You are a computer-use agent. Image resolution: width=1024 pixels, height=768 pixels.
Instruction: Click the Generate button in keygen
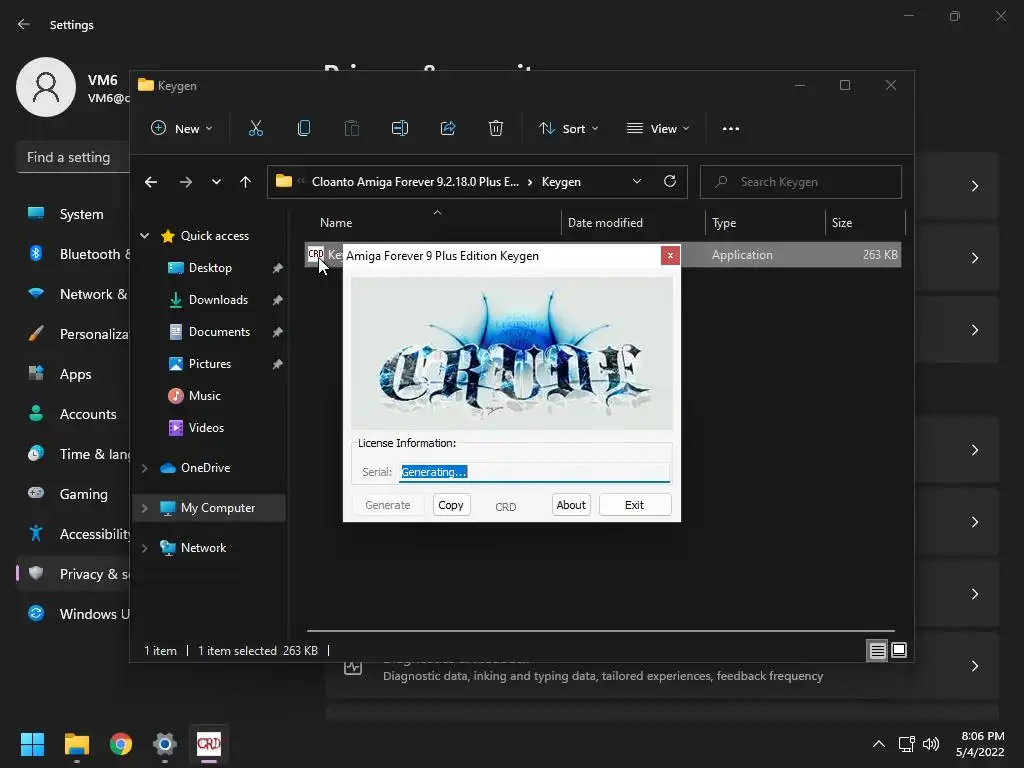[388, 505]
